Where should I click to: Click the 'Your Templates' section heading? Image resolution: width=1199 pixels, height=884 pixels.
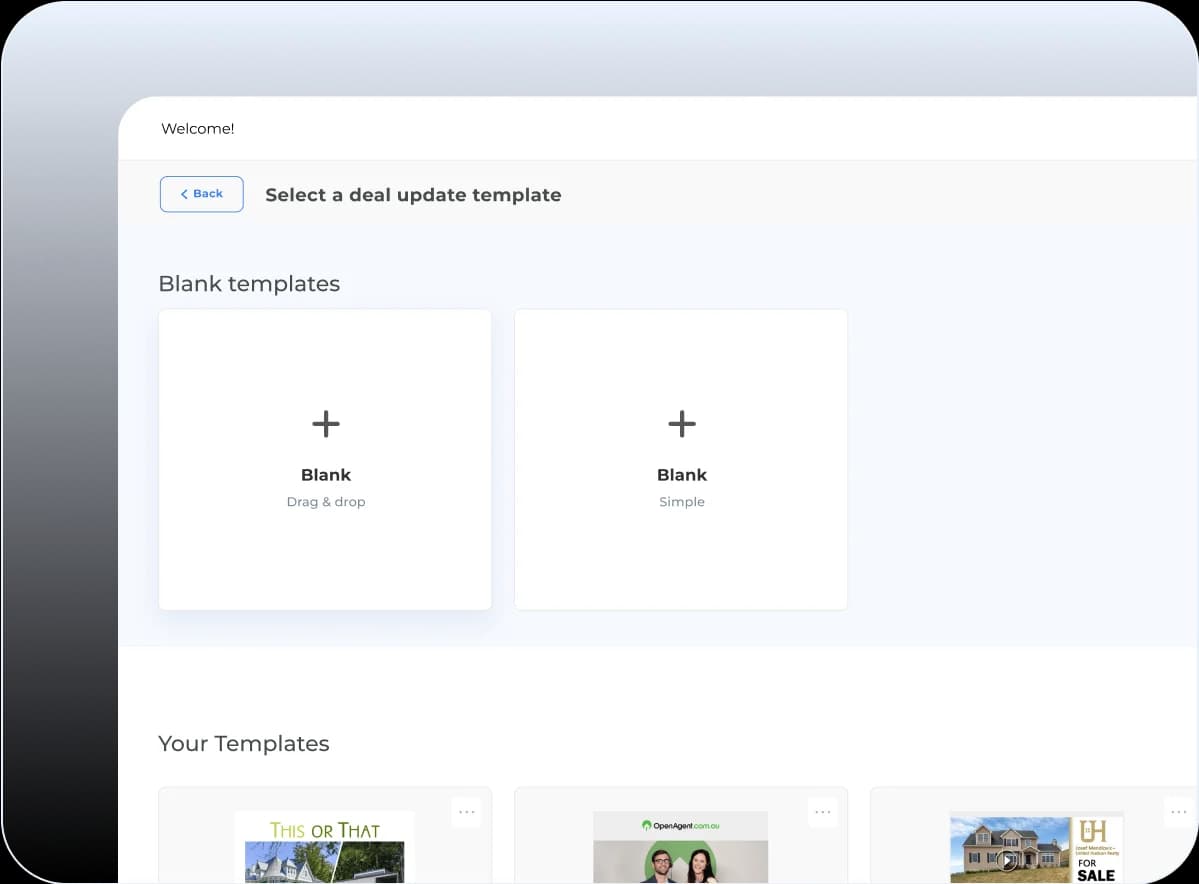coord(244,744)
